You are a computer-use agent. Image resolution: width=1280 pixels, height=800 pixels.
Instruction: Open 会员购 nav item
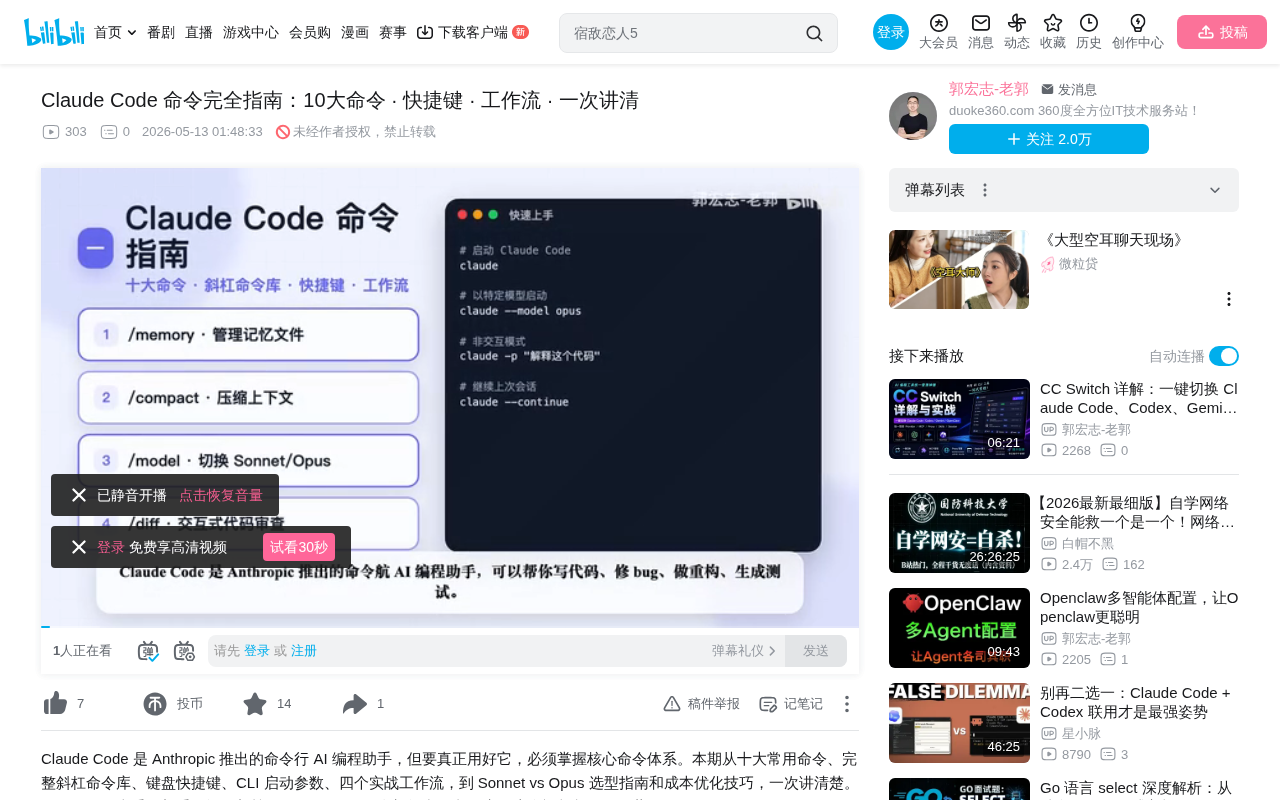(x=310, y=32)
